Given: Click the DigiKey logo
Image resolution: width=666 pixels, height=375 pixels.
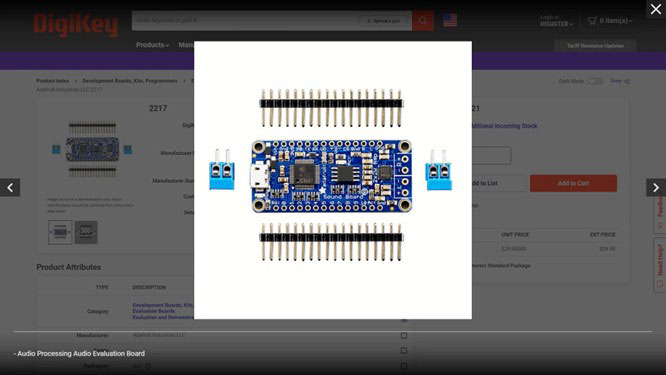Looking at the screenshot, I should [x=76, y=25].
